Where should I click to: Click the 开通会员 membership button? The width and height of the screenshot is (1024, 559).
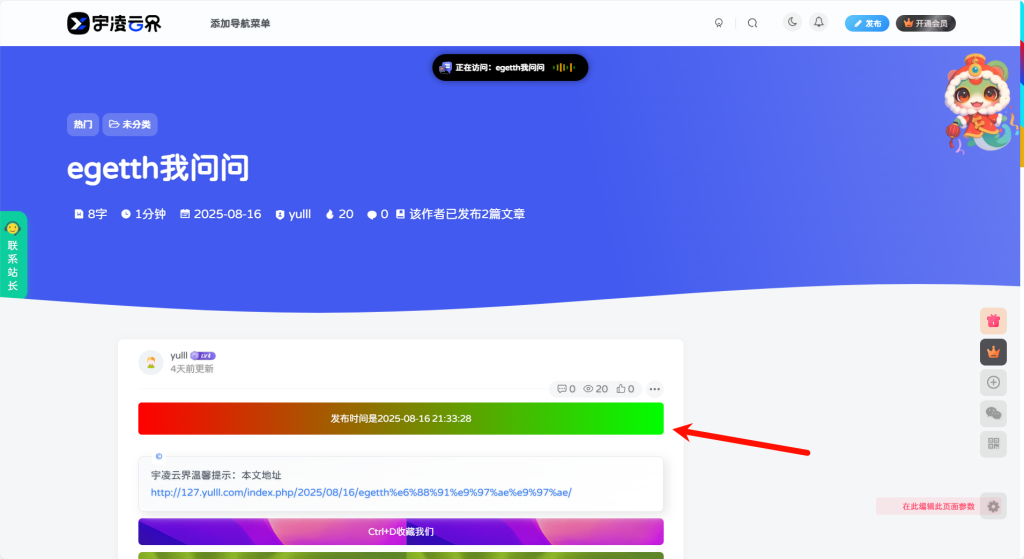coord(925,24)
